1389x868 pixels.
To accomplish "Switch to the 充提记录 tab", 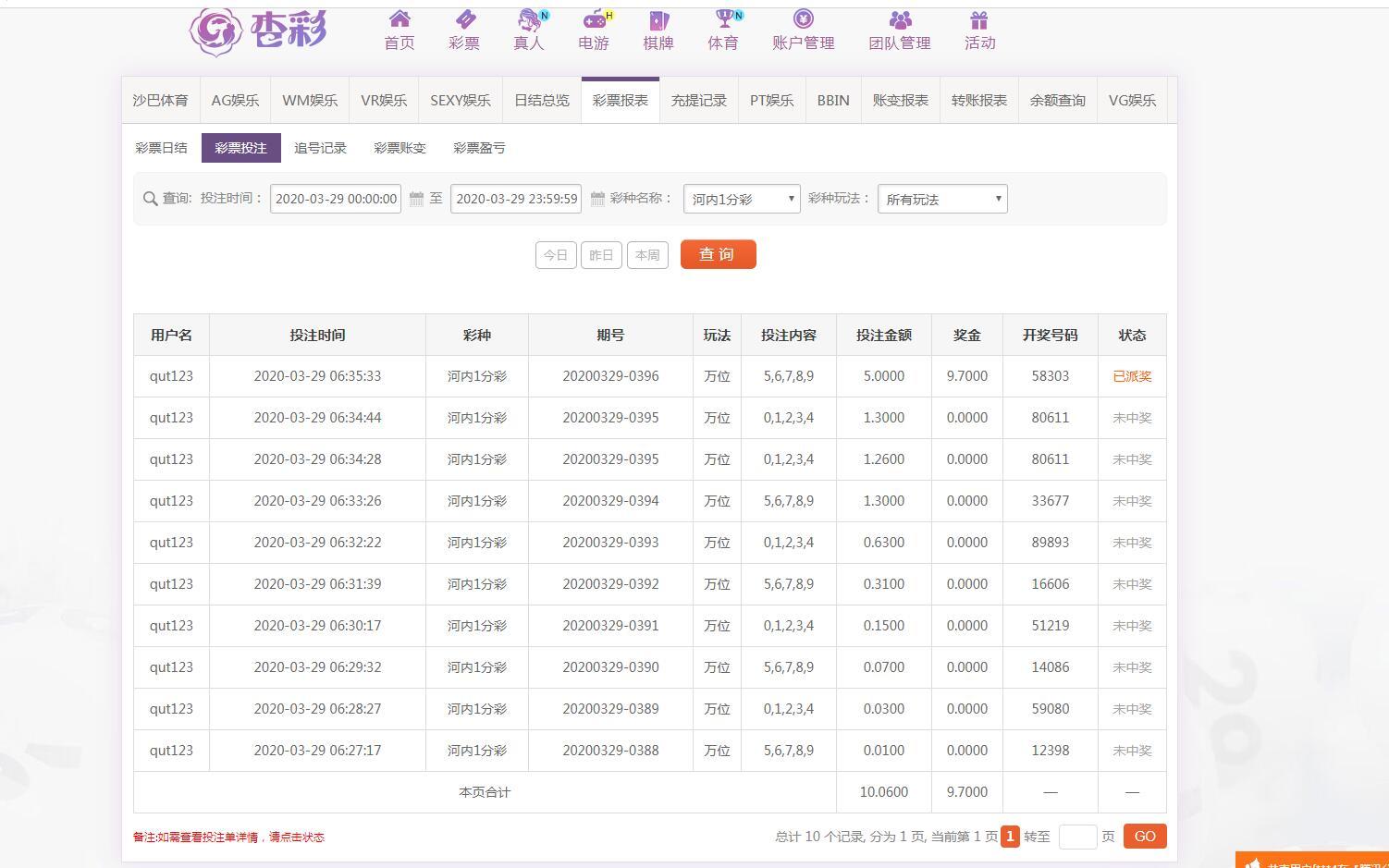I will point(698,101).
